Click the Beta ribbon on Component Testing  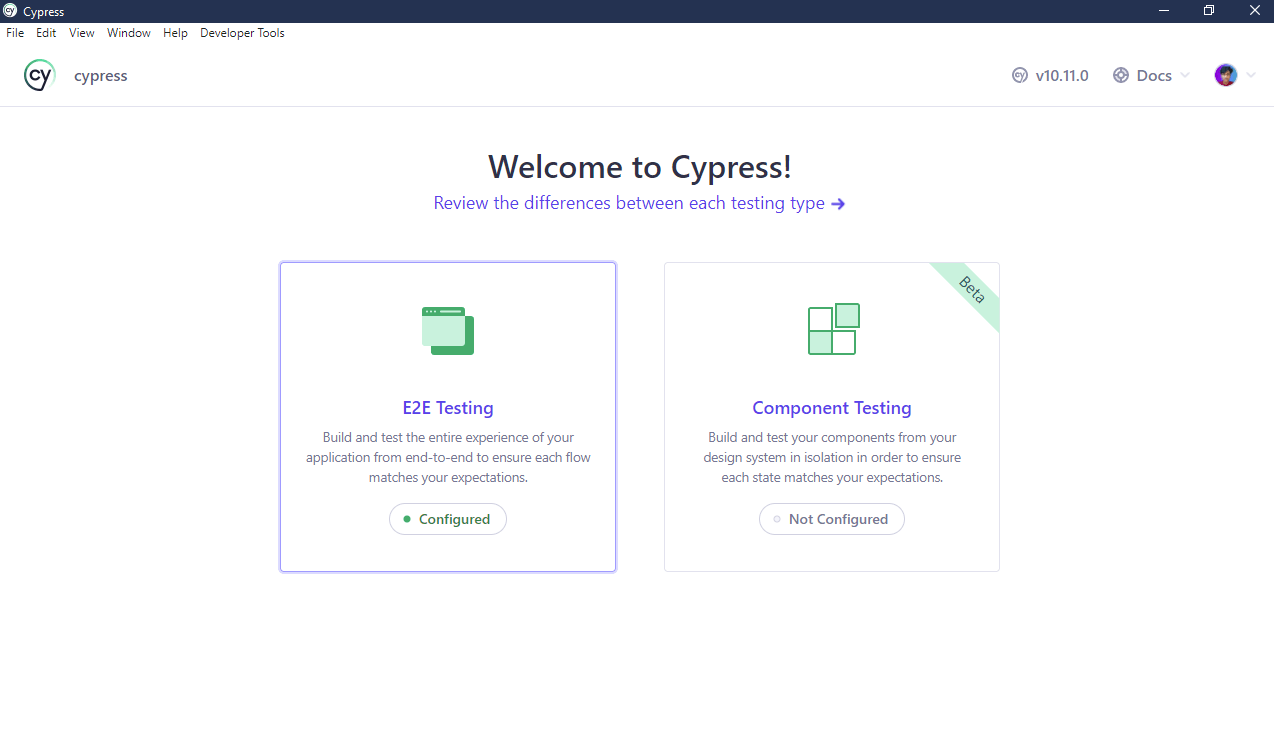971,289
